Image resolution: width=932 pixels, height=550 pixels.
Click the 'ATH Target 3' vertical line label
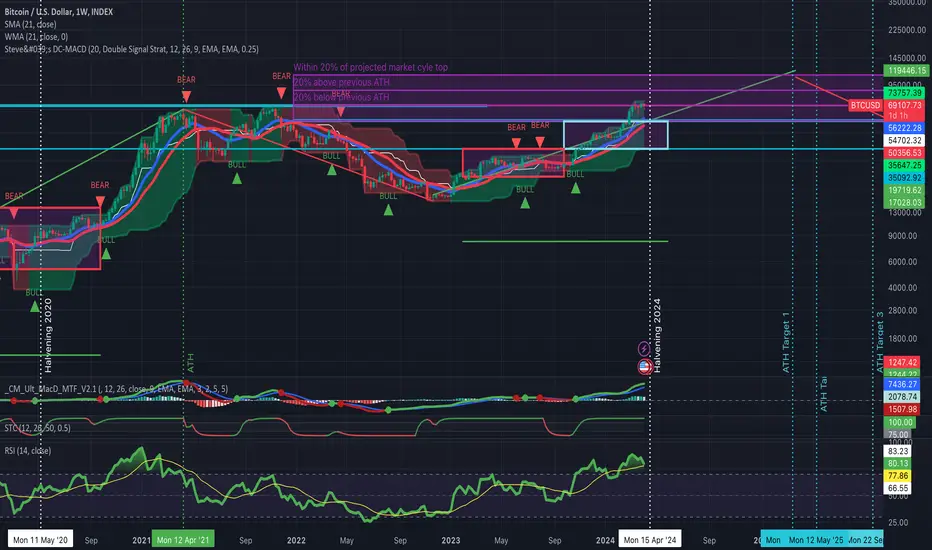(x=880, y=342)
